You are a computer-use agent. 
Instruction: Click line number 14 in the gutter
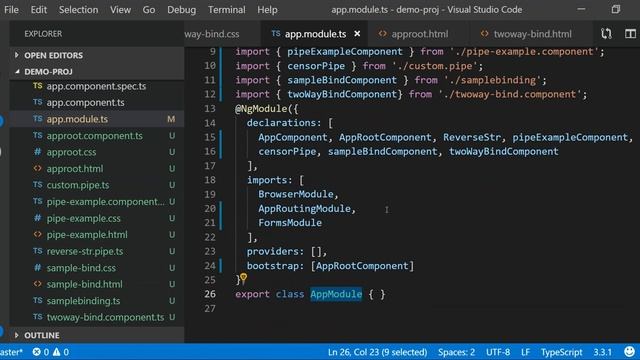click(210, 123)
